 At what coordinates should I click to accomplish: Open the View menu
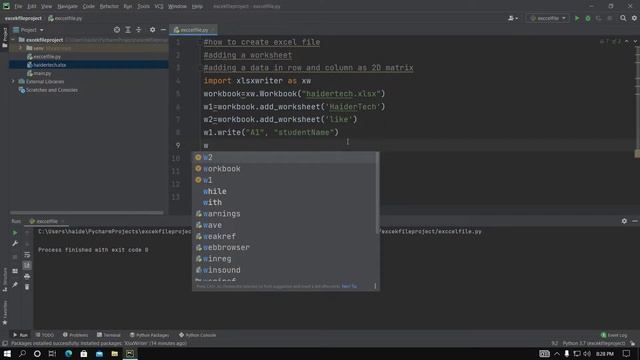click(47, 7)
